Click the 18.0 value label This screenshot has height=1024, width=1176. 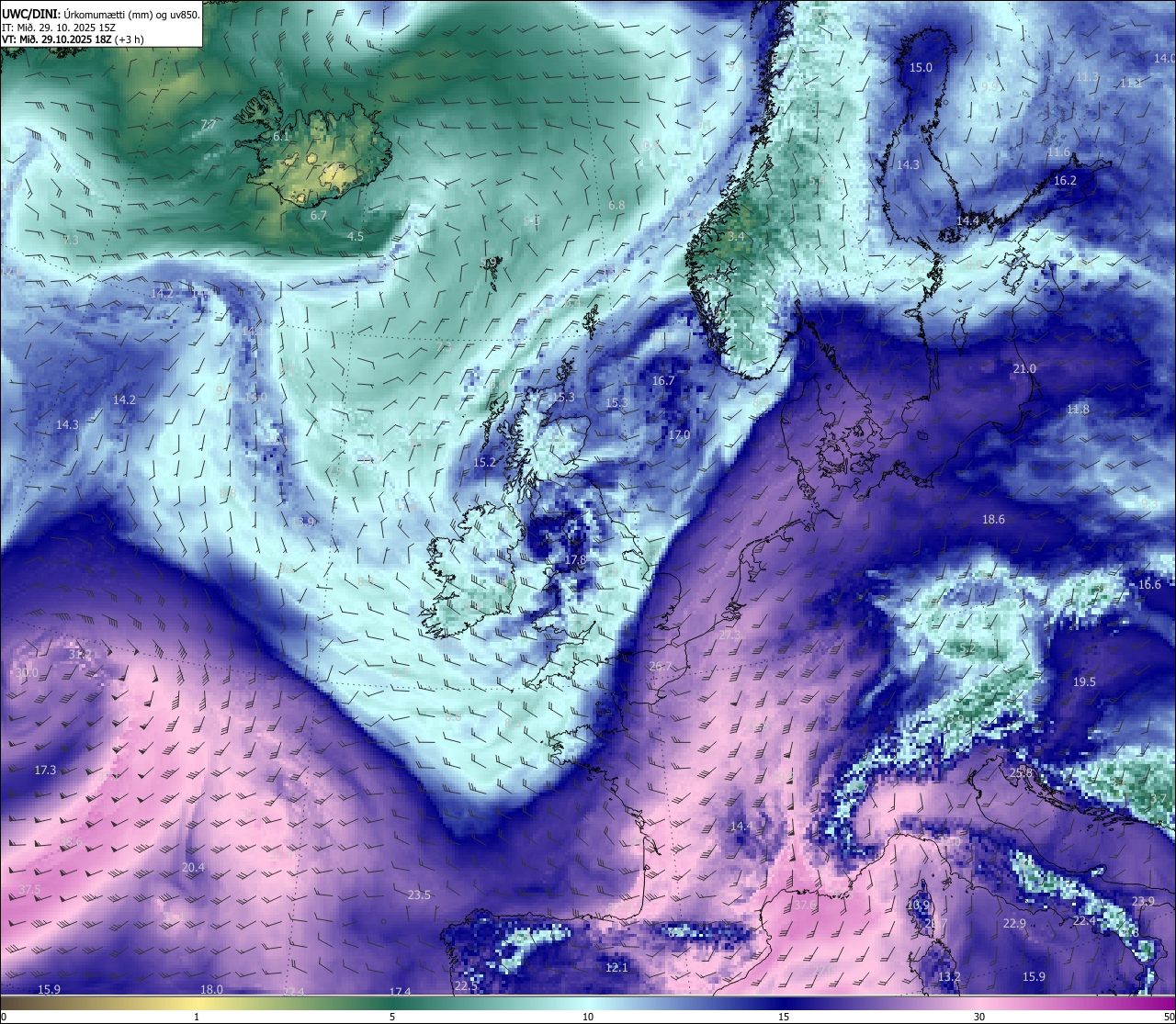point(211,989)
